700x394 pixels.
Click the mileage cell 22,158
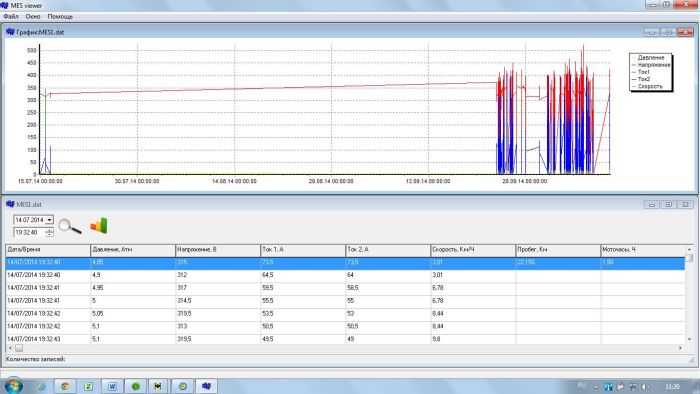(x=558, y=263)
